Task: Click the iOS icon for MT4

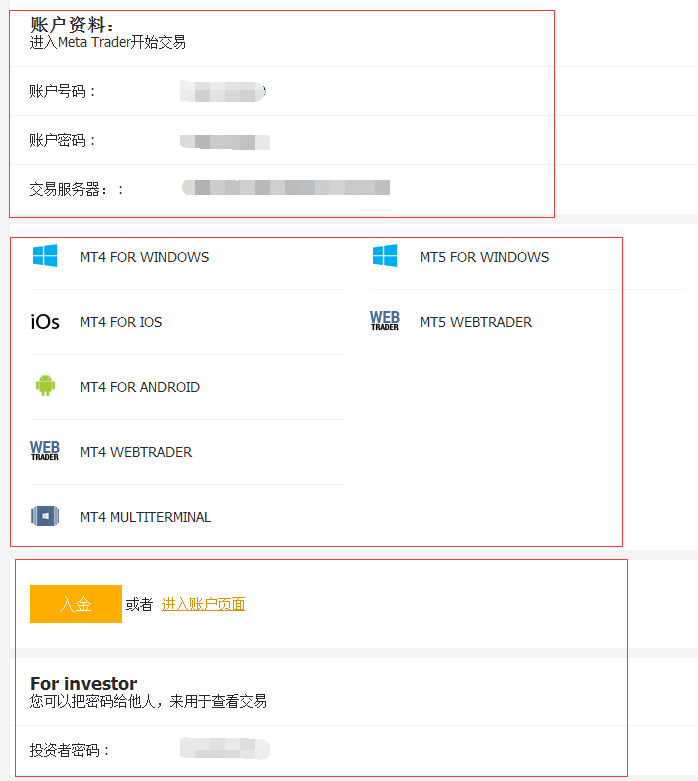Action: pyautogui.click(x=45, y=322)
